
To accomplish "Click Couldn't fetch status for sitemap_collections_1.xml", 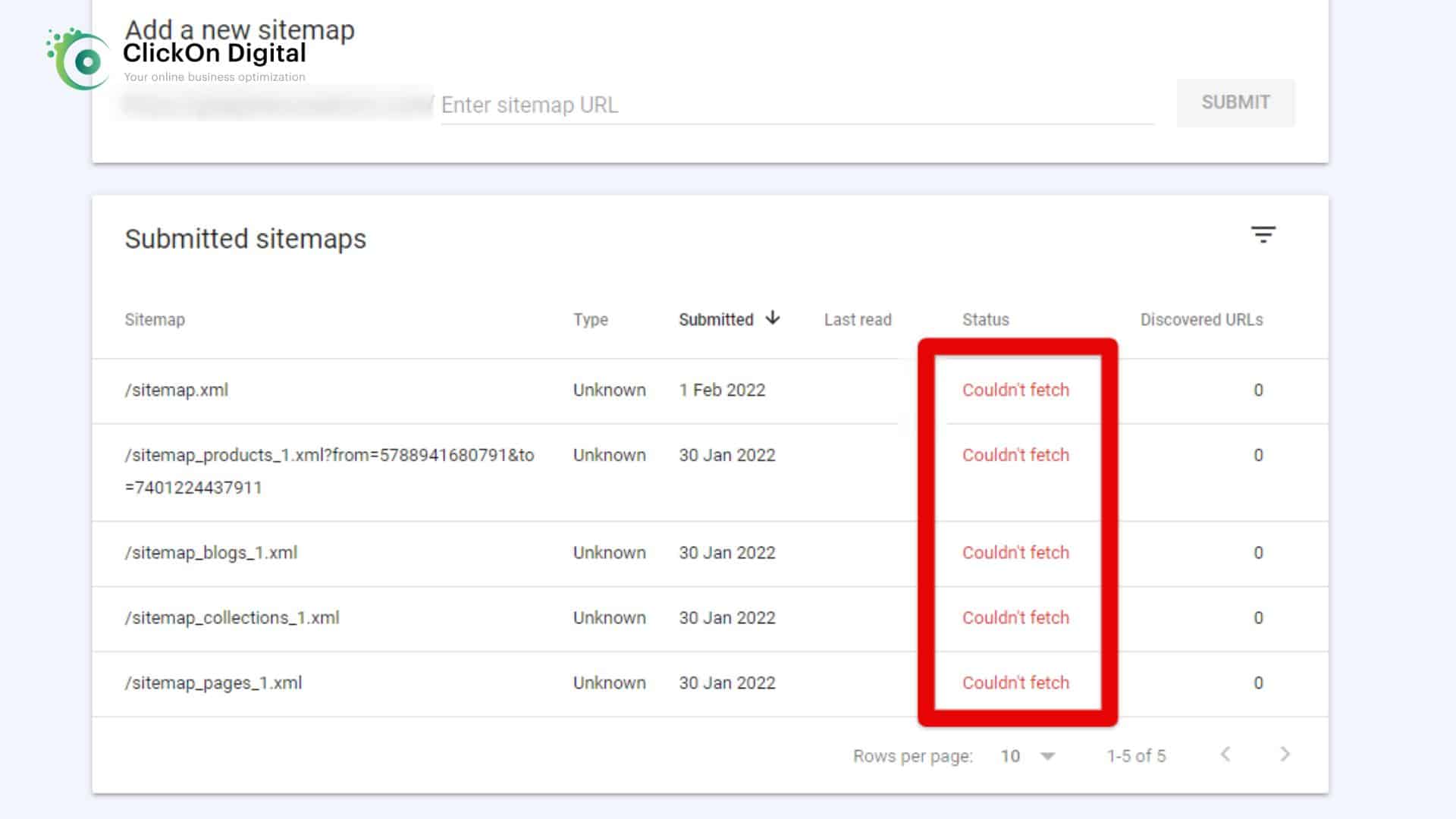I will point(1015,618).
